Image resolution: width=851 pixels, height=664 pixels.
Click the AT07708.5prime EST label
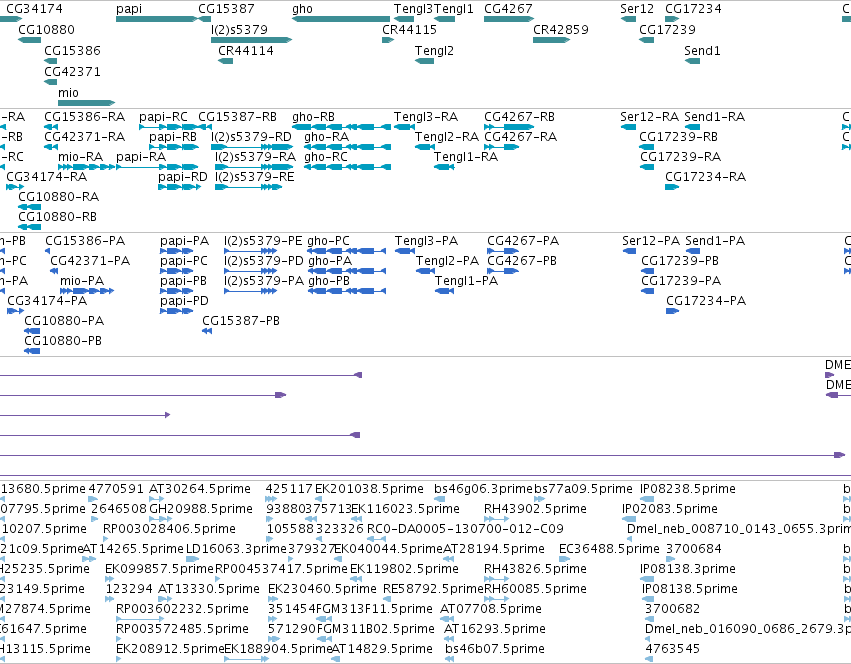tap(491, 609)
